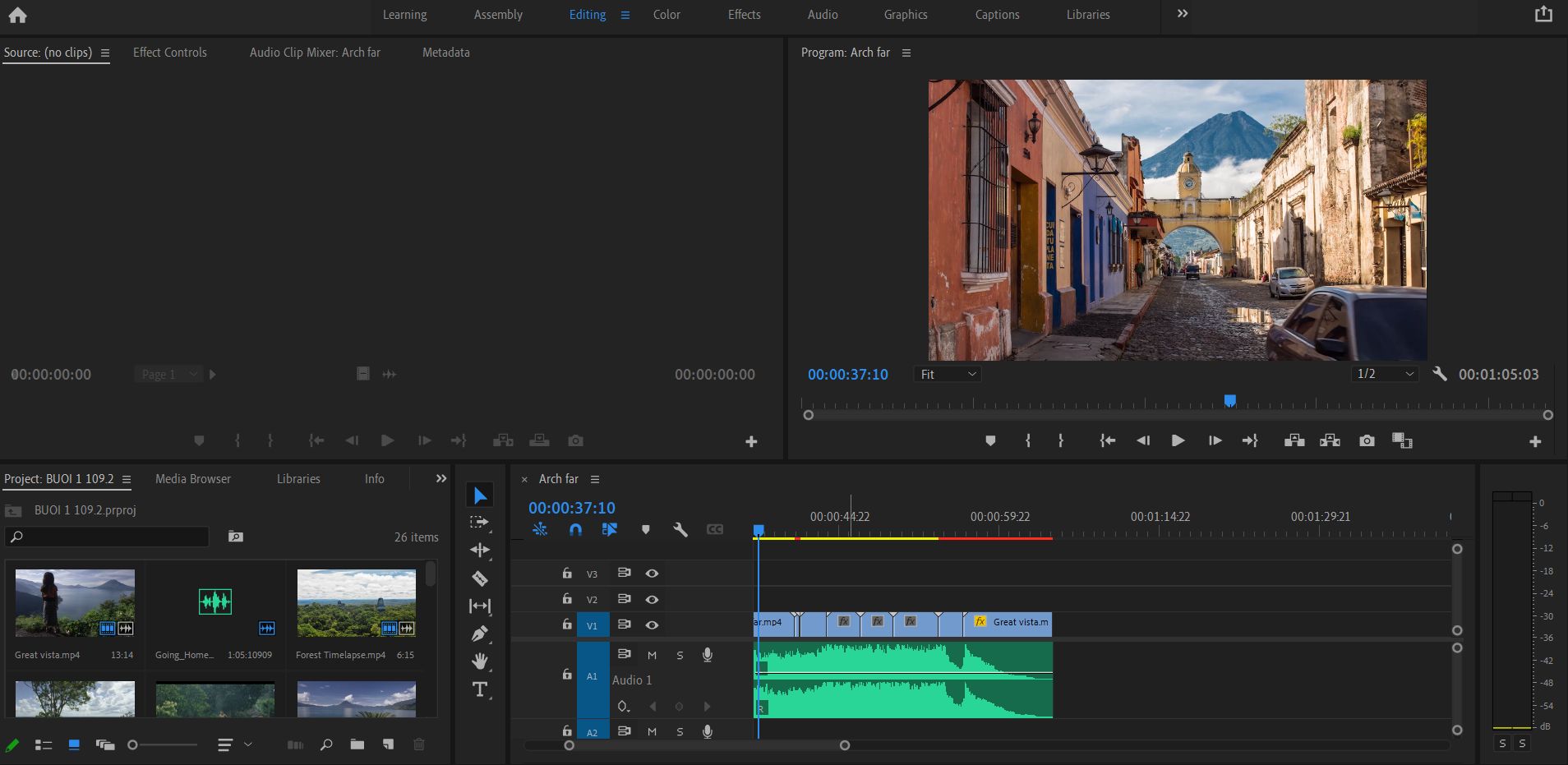Open timeline display settings wrench
The image size is (1568, 765).
[x=680, y=529]
